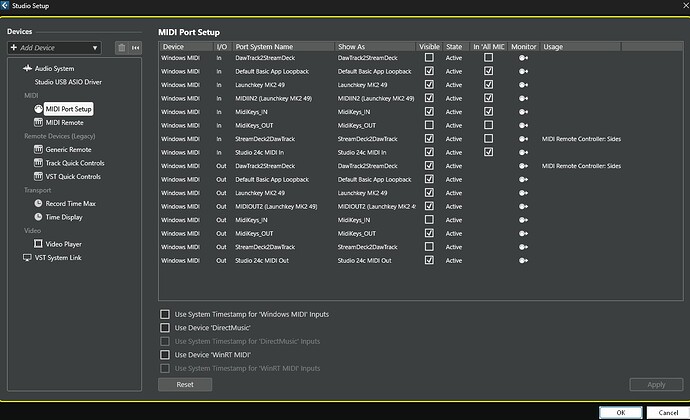The image size is (690, 420).
Task: Enable Use Device 'DirectMusic' checkbox
Action: [x=165, y=328]
